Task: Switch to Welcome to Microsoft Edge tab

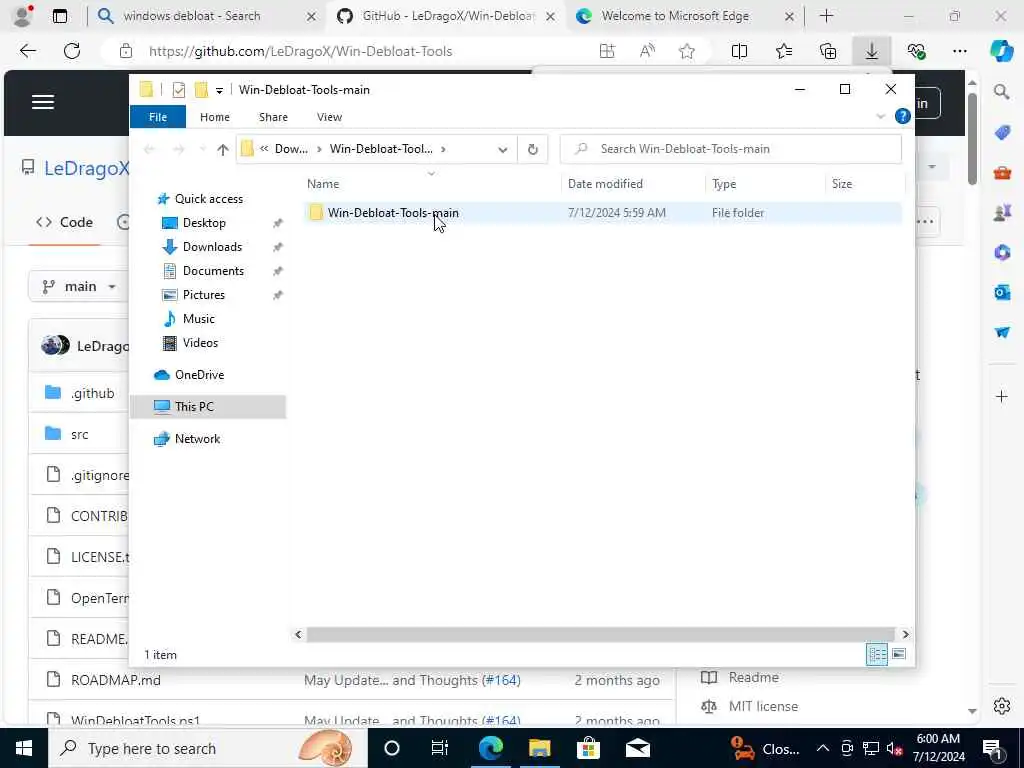Action: point(684,16)
